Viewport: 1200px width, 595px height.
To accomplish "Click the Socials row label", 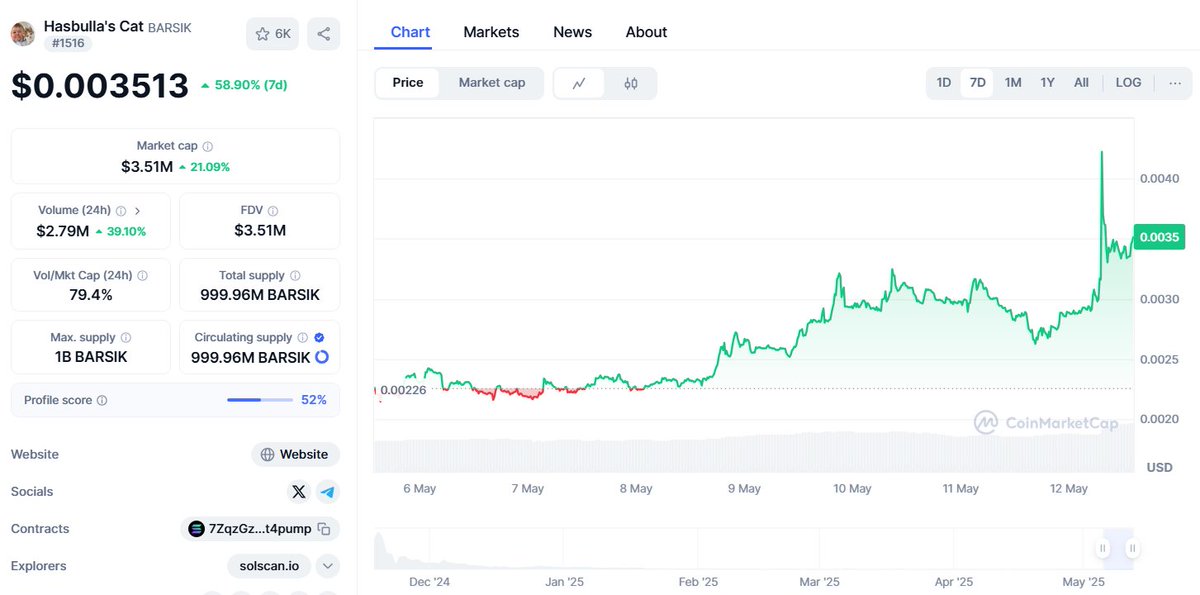I will [x=32, y=491].
